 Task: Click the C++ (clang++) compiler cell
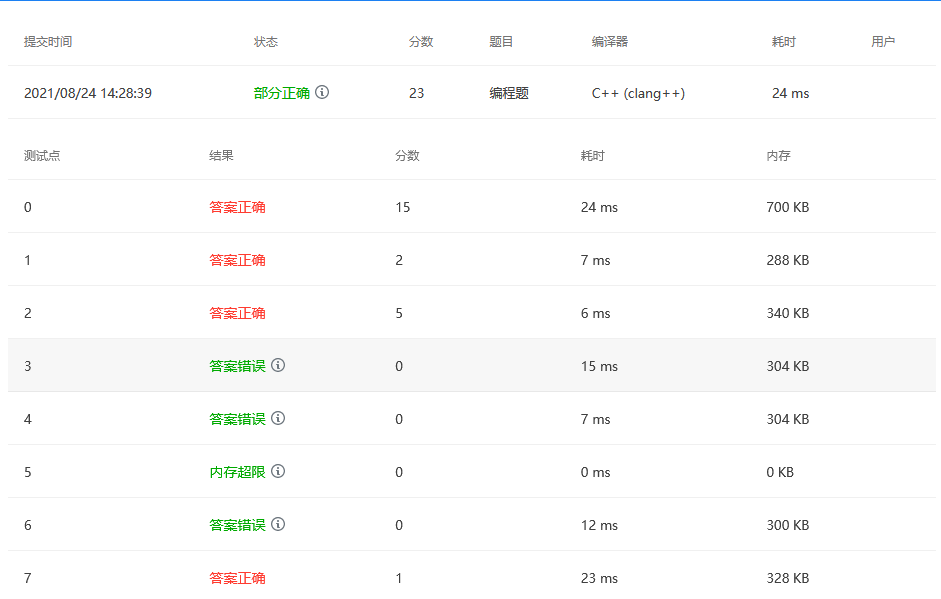point(639,93)
